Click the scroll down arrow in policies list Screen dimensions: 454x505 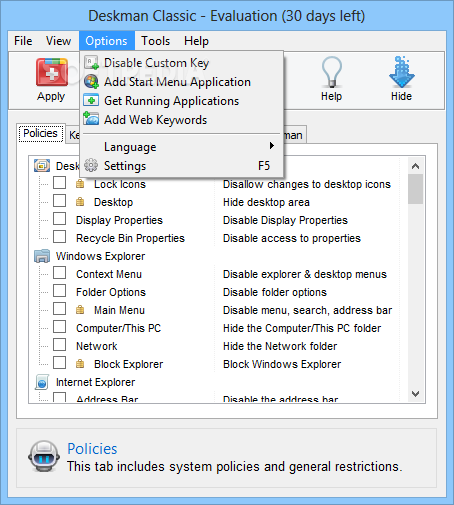click(415, 394)
